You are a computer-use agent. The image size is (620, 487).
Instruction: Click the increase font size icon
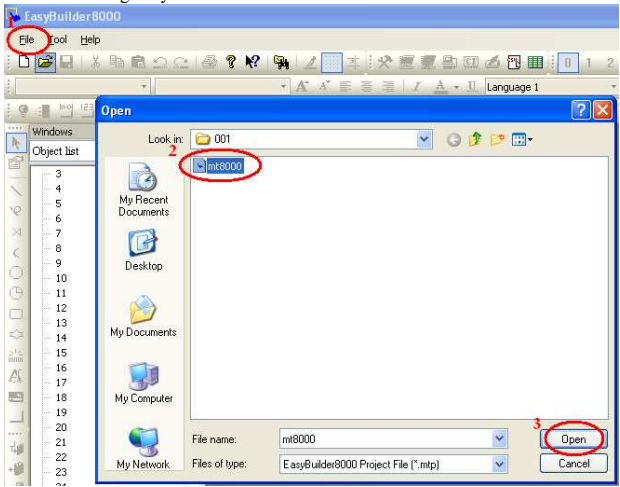tap(302, 86)
